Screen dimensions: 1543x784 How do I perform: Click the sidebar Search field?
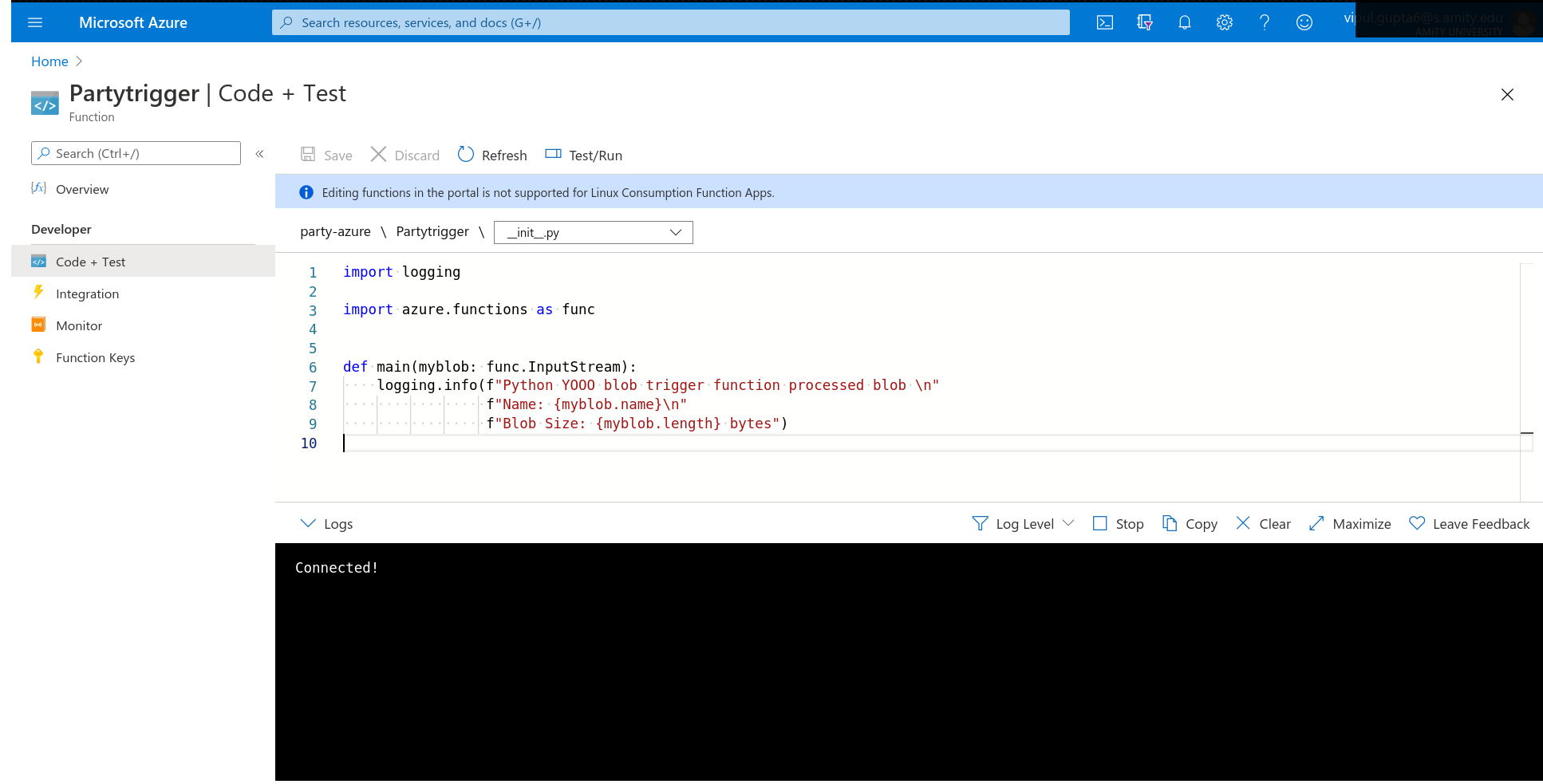[136, 153]
